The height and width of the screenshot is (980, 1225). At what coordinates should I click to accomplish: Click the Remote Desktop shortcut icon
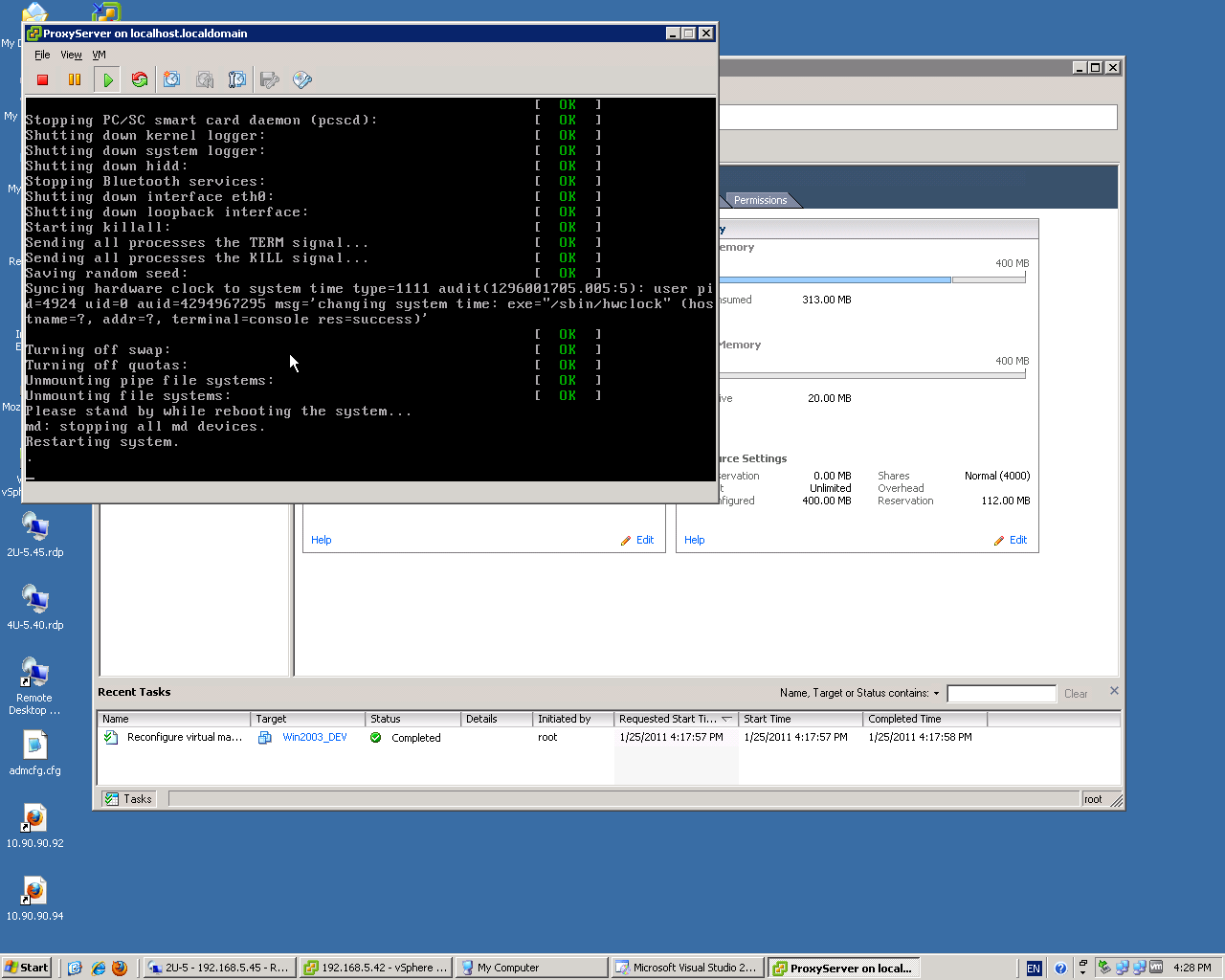coord(34,686)
